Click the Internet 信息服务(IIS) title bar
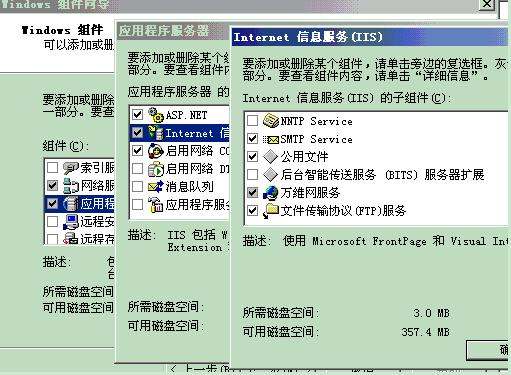 pyautogui.click(x=370, y=37)
